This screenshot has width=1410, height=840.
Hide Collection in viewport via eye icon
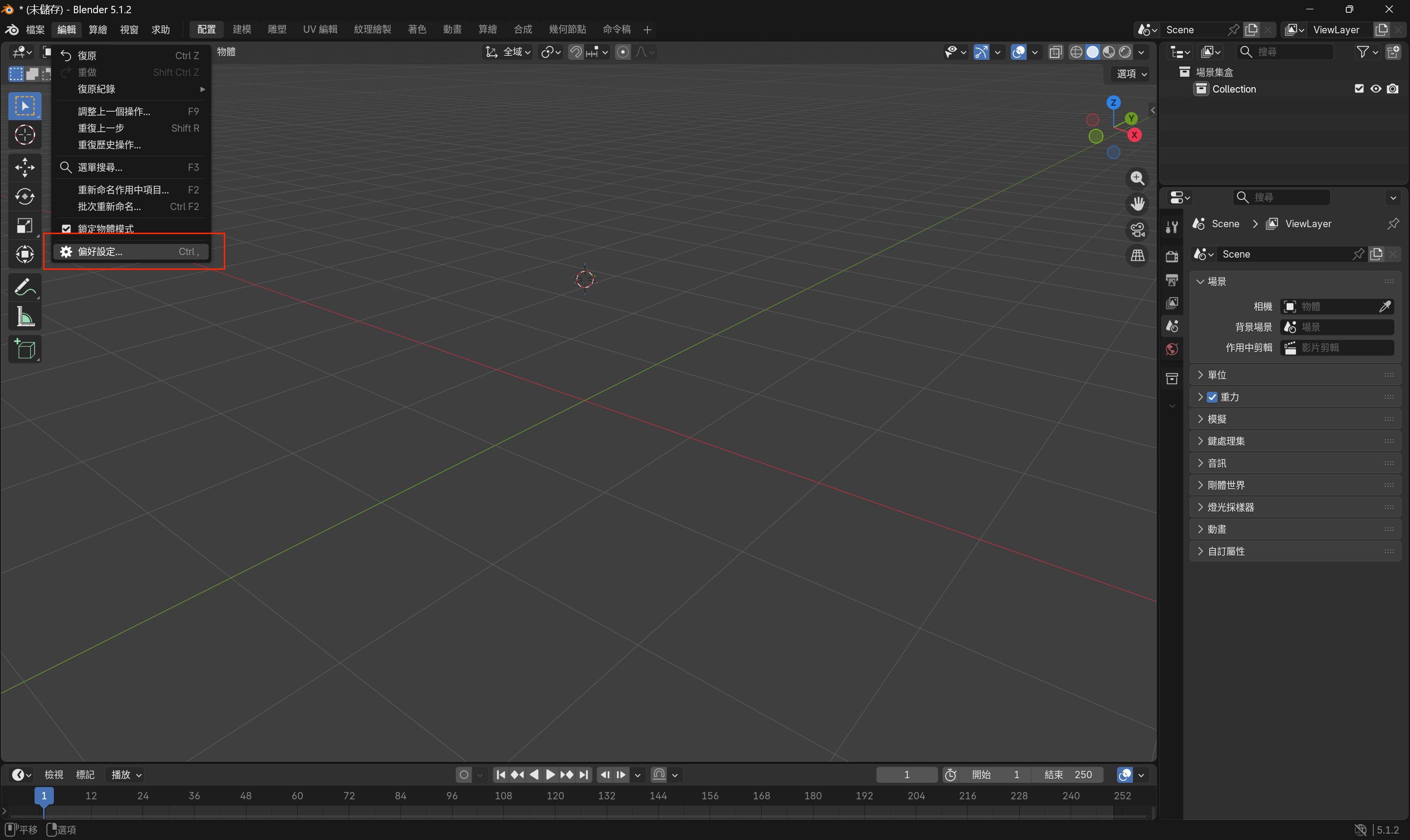1376,89
